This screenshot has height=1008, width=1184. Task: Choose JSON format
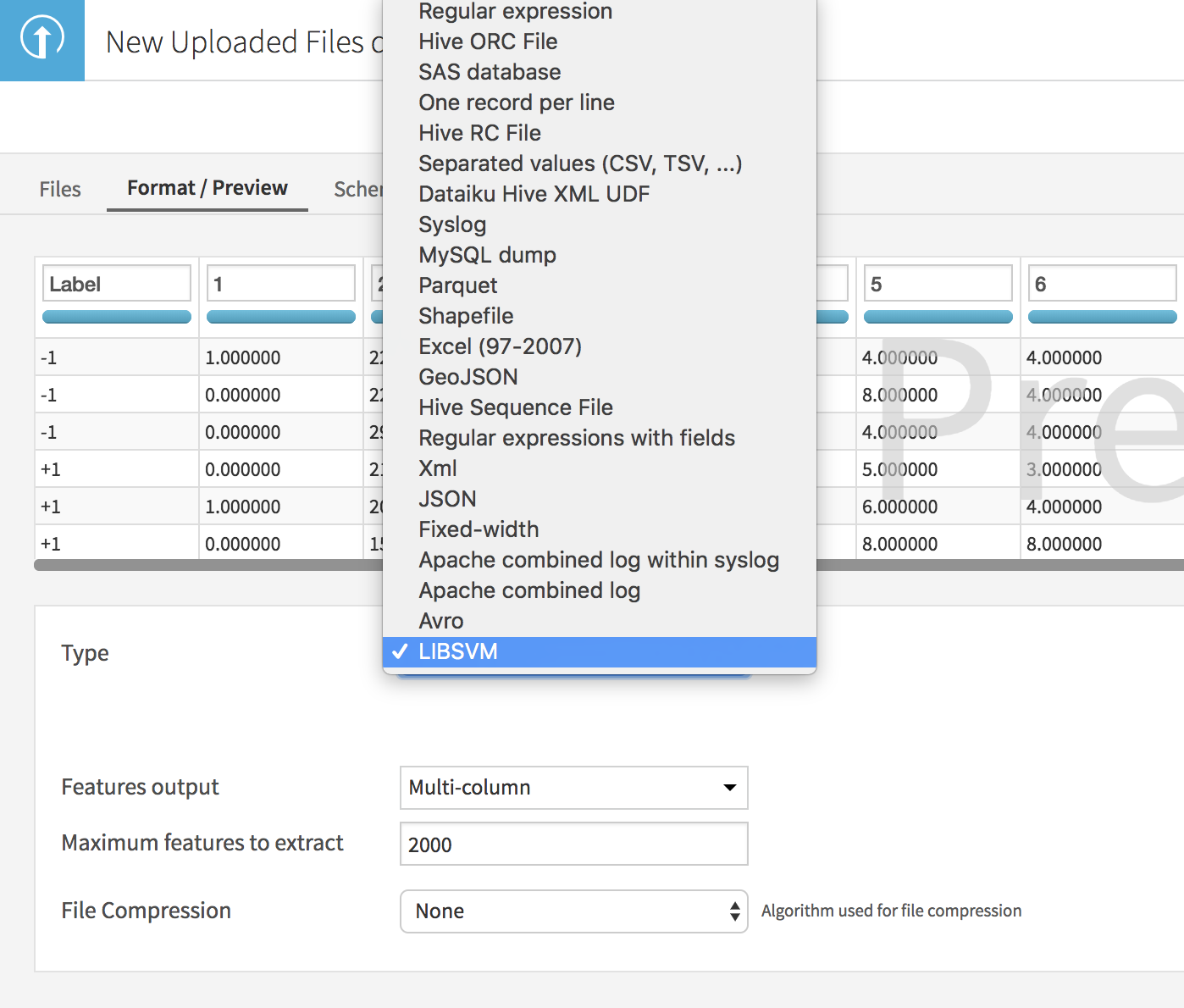click(600, 499)
